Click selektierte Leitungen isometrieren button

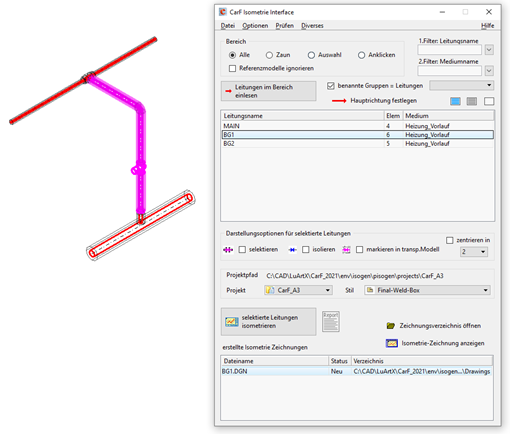coord(268,322)
